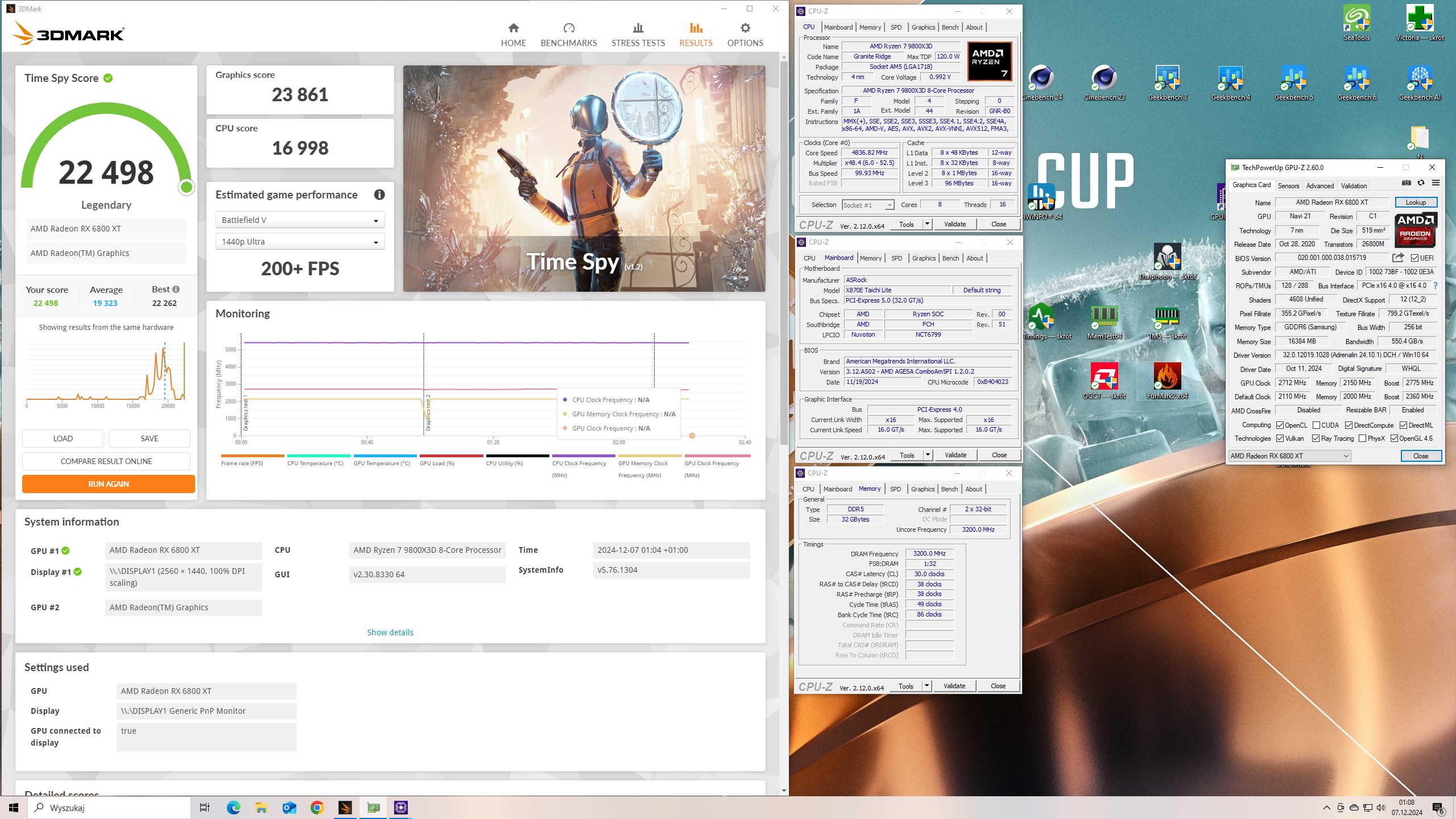Open the SeaTools desktop icon
1456x819 pixels.
pos(1356,23)
